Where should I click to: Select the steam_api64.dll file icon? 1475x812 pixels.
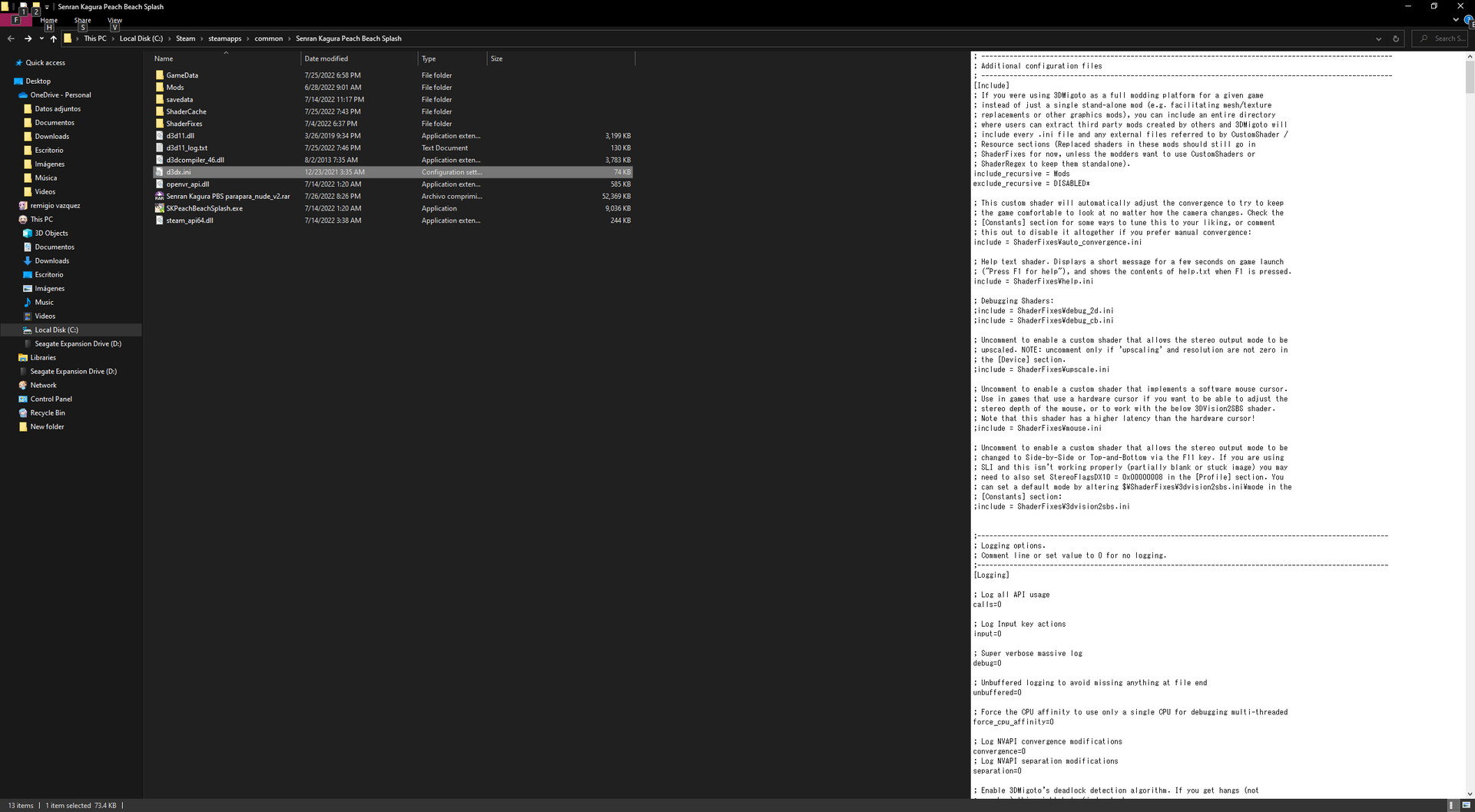pyautogui.click(x=160, y=220)
